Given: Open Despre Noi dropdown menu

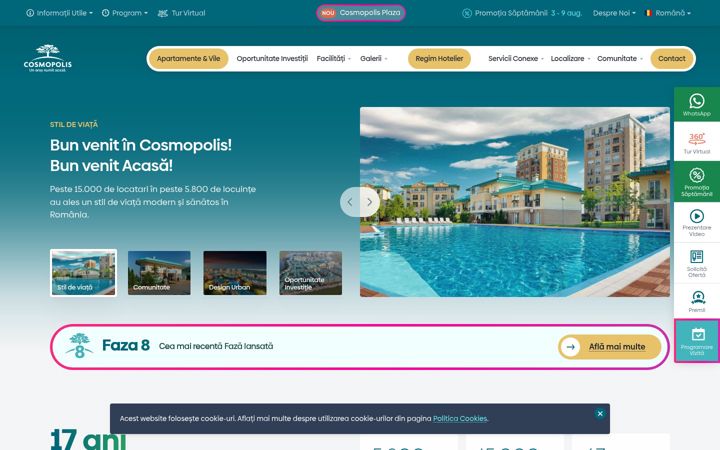Looking at the screenshot, I should pos(614,13).
